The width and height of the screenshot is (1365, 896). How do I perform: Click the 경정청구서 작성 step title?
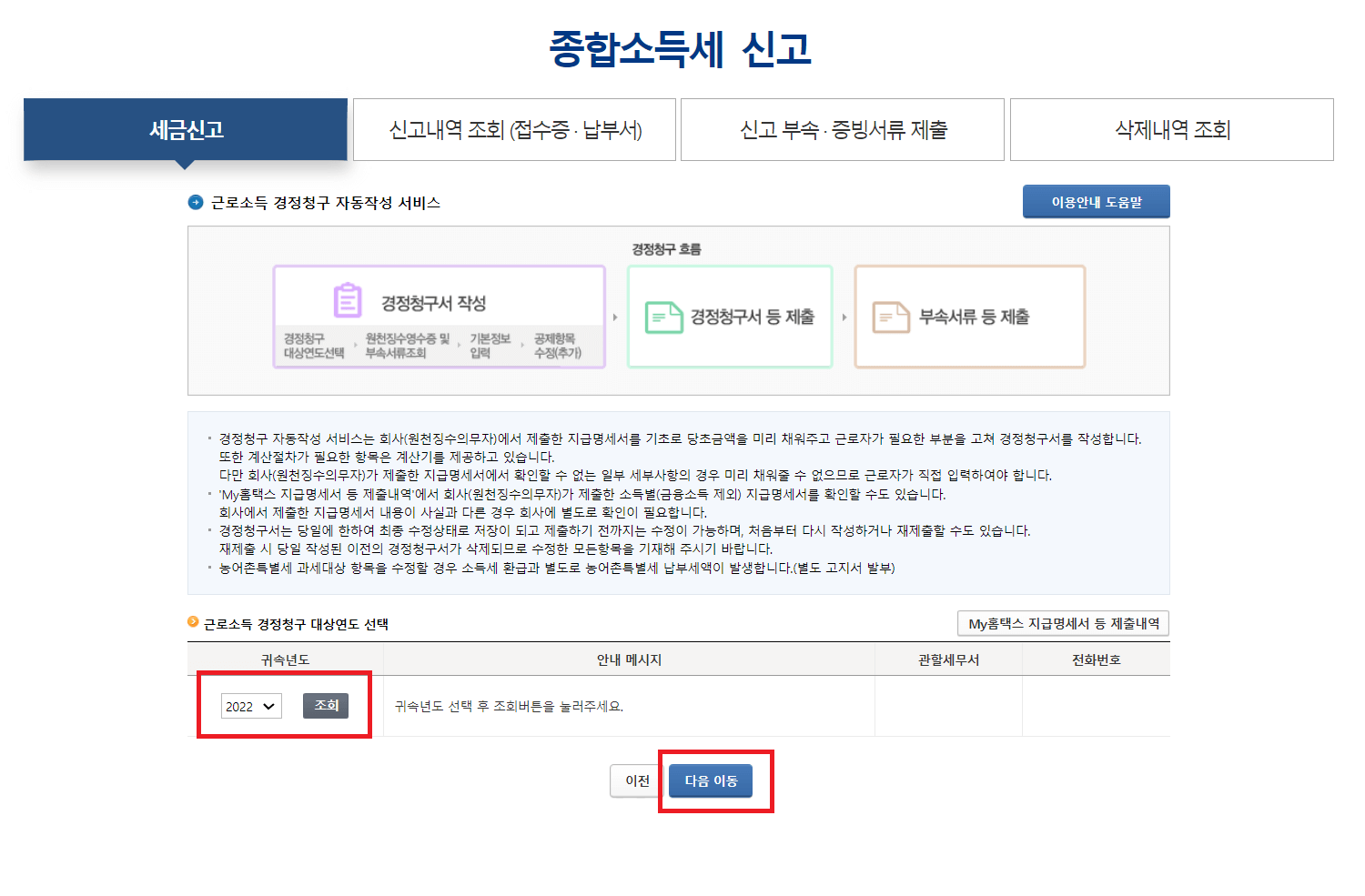(x=433, y=303)
